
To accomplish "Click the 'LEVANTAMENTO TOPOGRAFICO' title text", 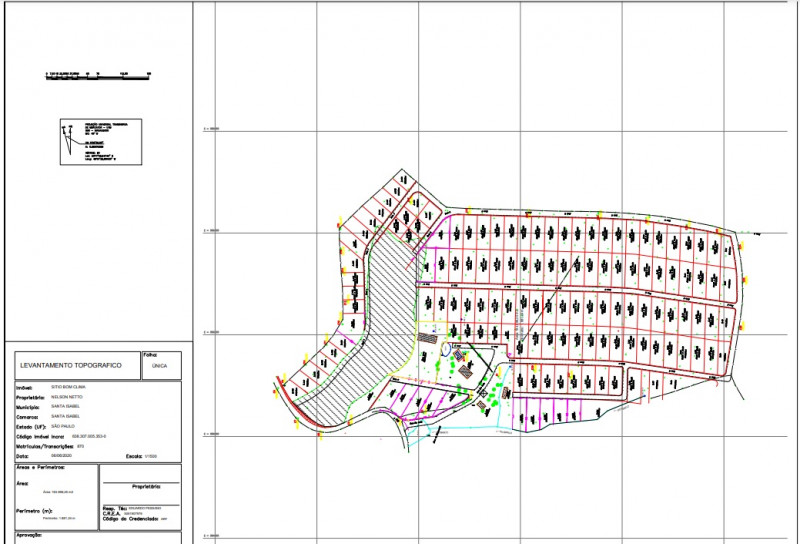I will [71, 365].
